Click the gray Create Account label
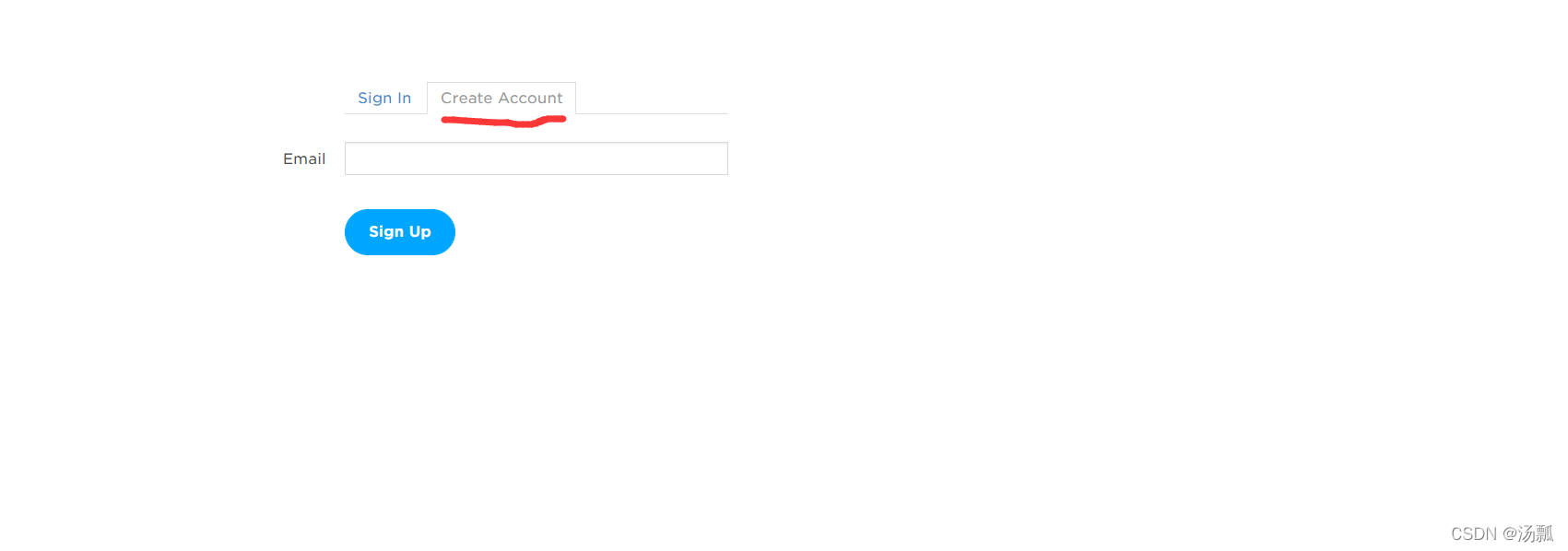Image resolution: width=1568 pixels, height=551 pixels. 501,98
